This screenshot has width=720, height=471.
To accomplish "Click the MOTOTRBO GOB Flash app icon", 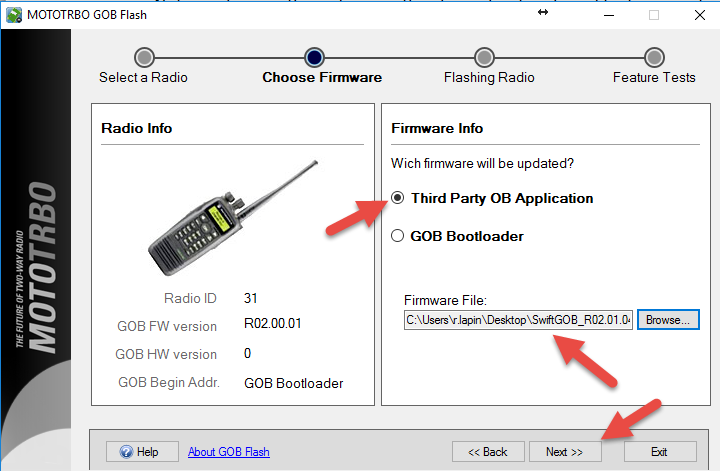I will 14,15.
